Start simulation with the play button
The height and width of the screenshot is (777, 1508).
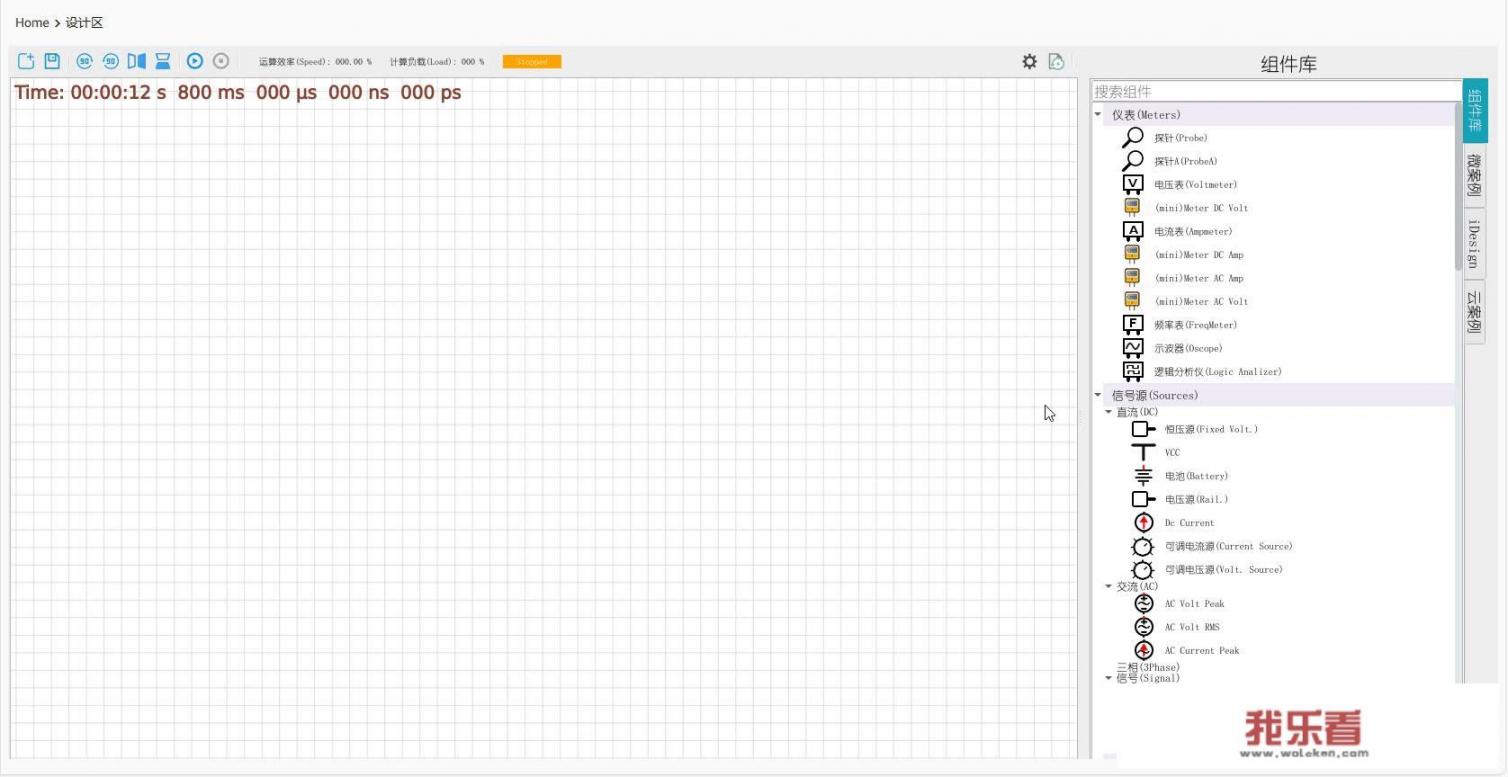click(195, 61)
